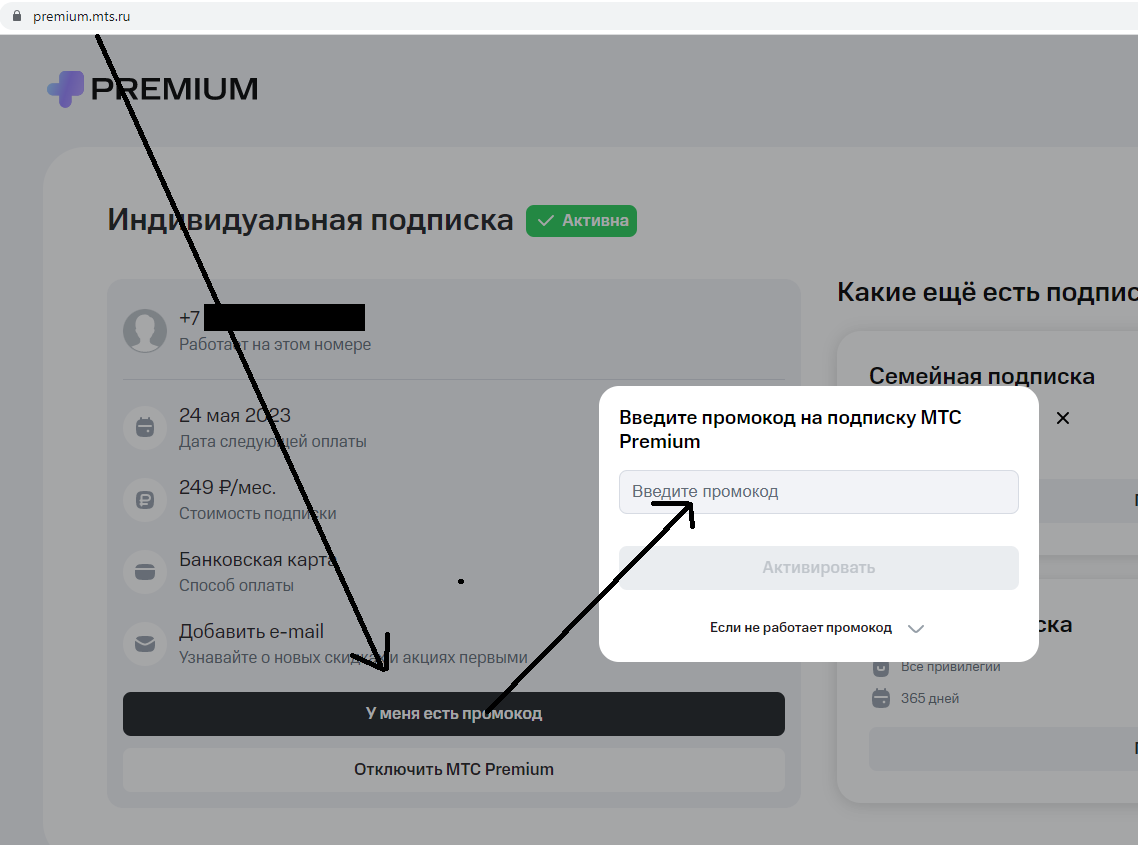Click the profile avatar icon
Image resolution: width=1139 pixels, height=845 pixels.
[145, 330]
